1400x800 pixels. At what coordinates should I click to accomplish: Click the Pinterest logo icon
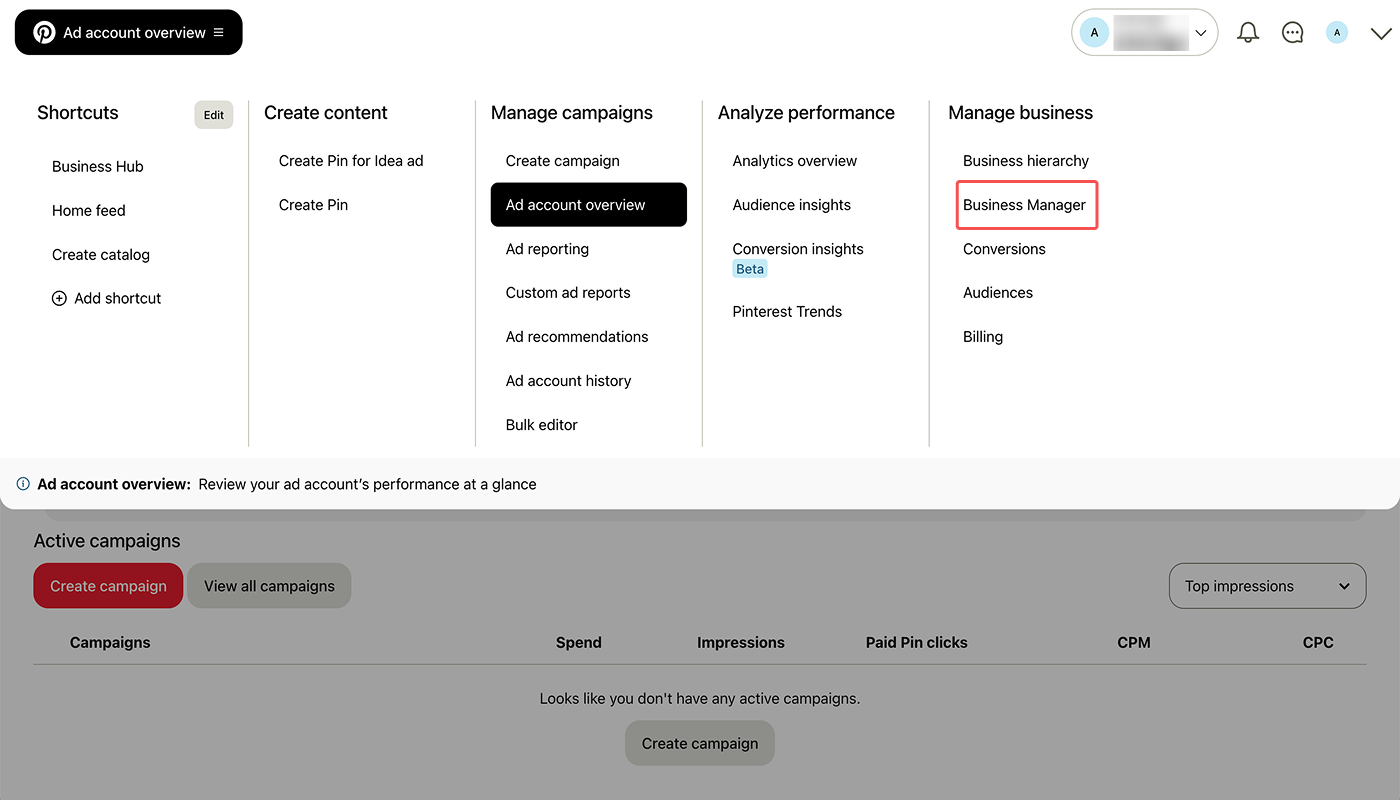tap(44, 32)
